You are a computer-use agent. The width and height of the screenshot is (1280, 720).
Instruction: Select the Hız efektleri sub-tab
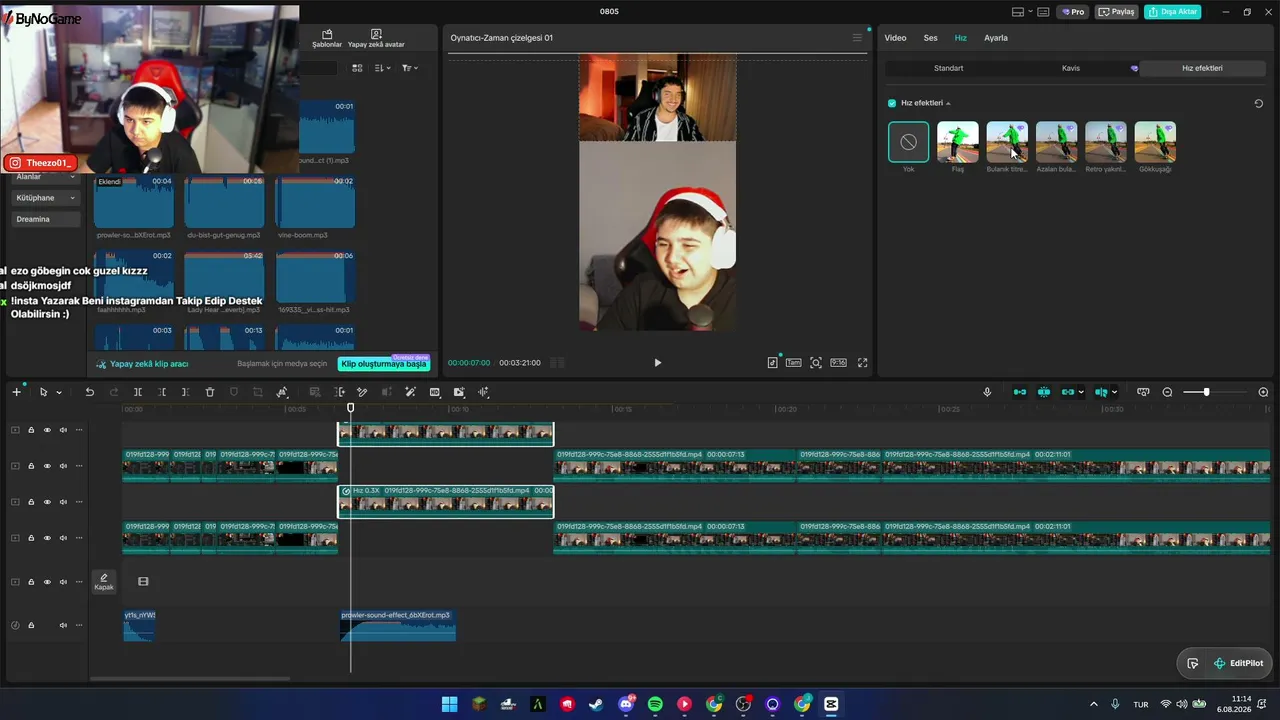(1202, 68)
